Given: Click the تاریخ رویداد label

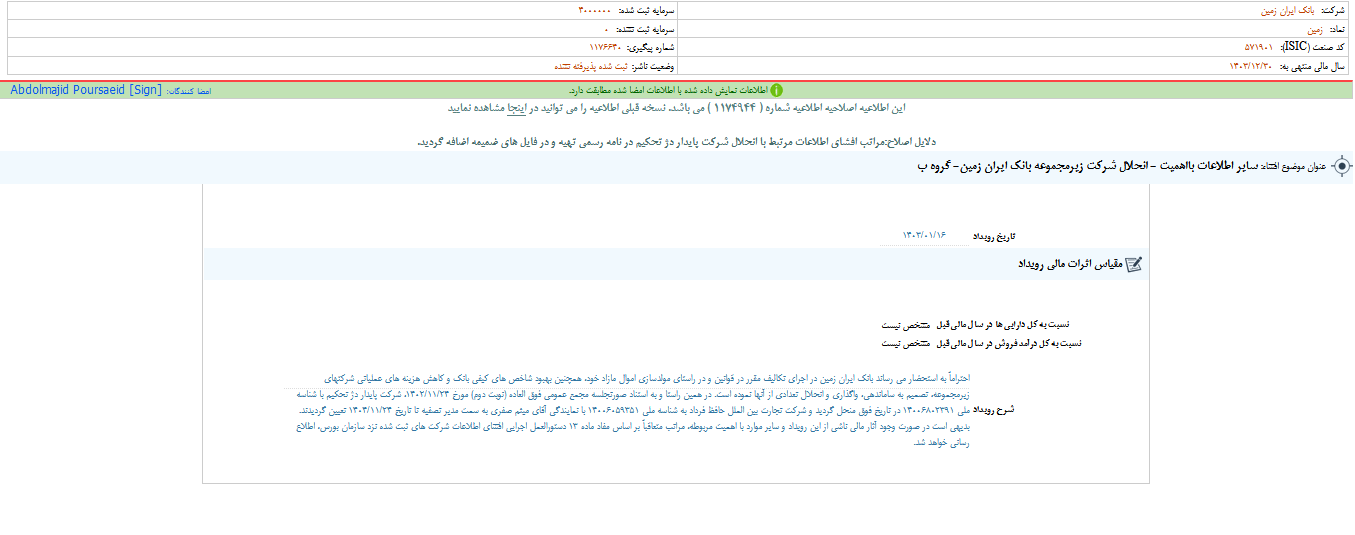Looking at the screenshot, I should pyautogui.click(x=994, y=235).
